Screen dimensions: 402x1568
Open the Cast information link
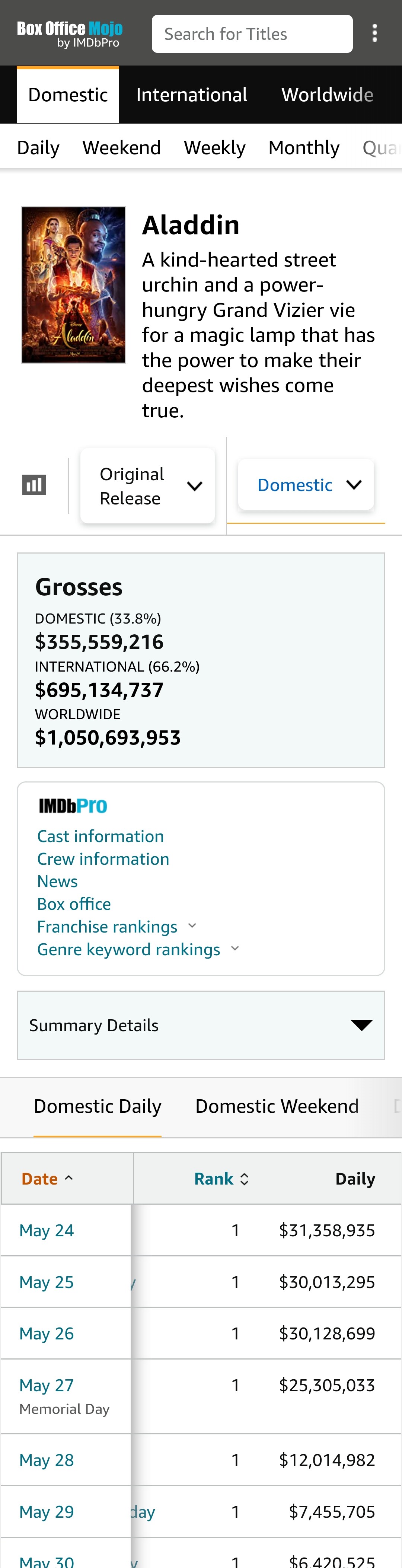point(100,836)
